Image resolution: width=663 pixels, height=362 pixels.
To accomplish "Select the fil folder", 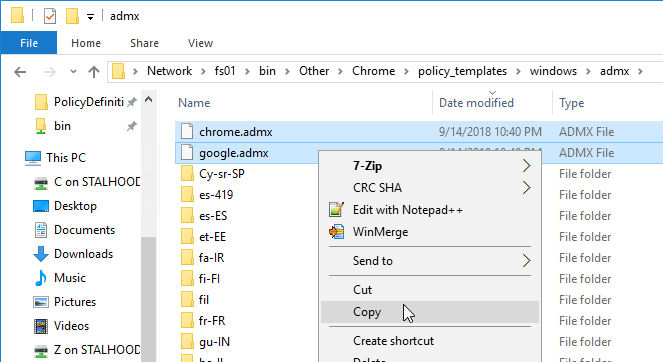I will point(204,300).
